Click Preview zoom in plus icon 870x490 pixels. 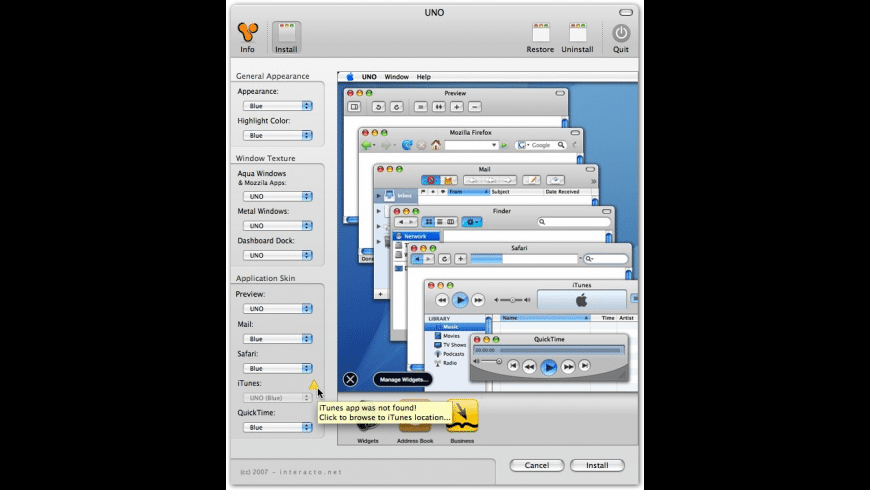point(457,107)
